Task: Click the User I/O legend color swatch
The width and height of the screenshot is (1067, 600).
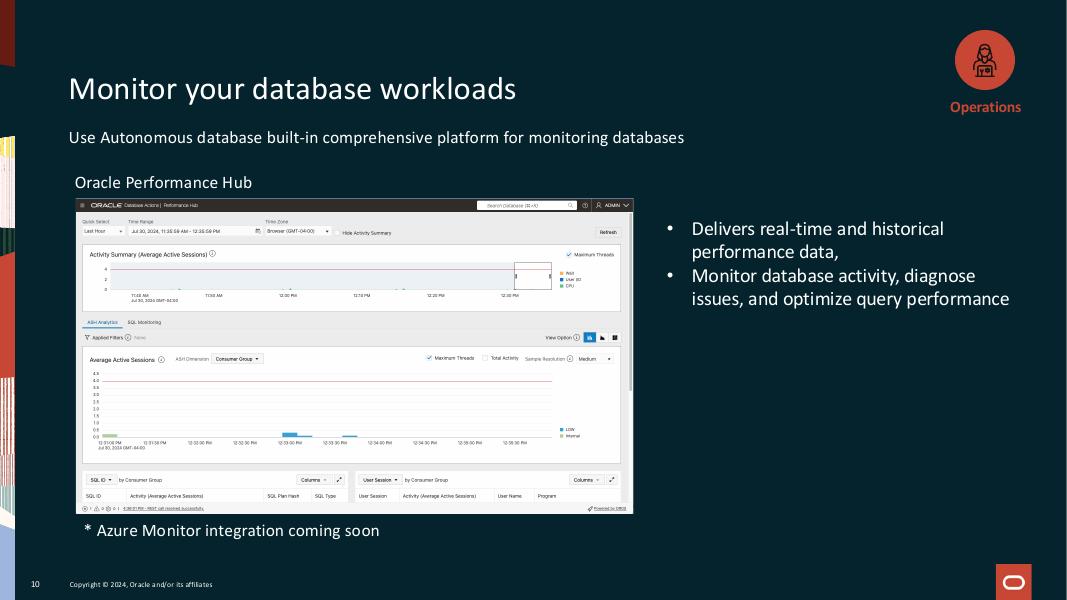Action: click(x=561, y=280)
